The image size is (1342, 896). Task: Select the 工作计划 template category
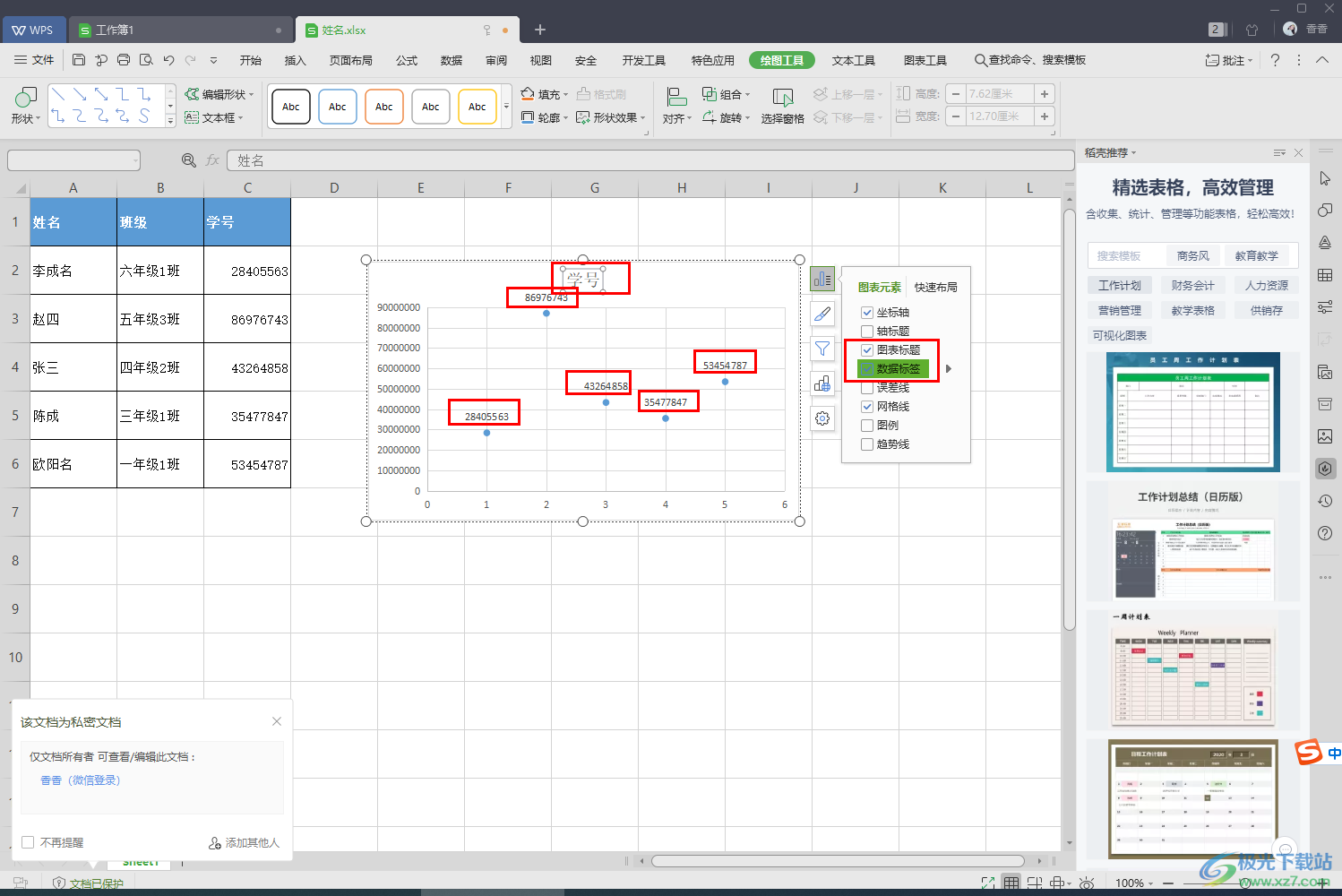point(1120,286)
